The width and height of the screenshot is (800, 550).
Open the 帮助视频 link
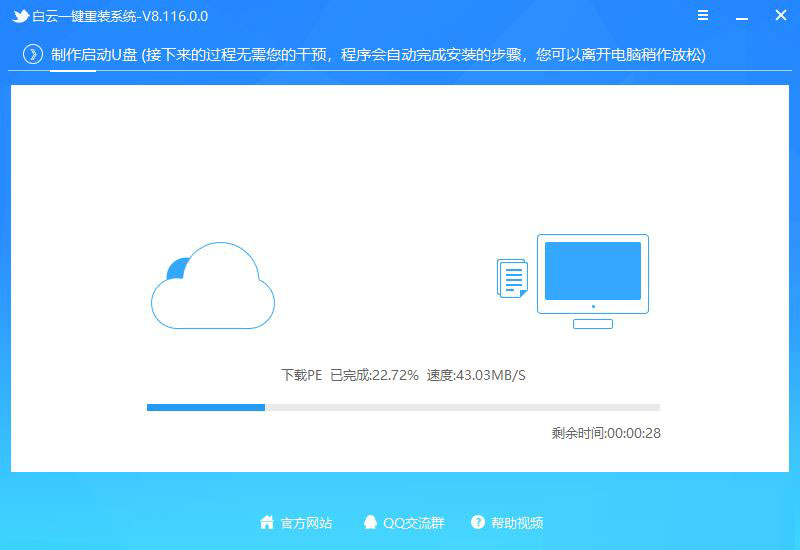517,523
